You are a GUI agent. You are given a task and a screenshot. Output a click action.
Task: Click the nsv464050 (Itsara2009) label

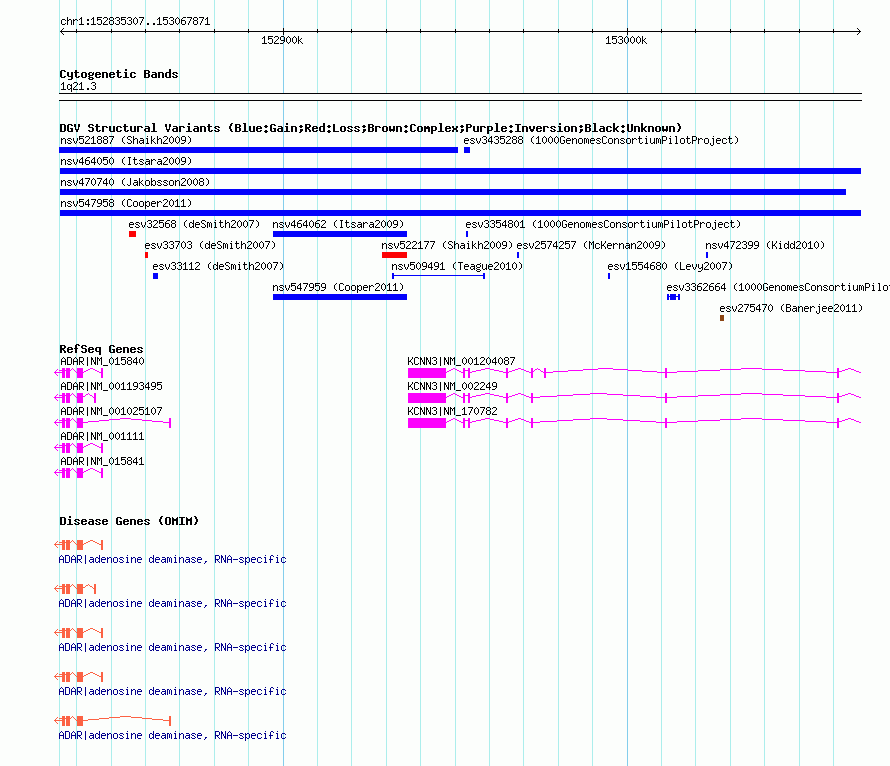[x=126, y=161]
